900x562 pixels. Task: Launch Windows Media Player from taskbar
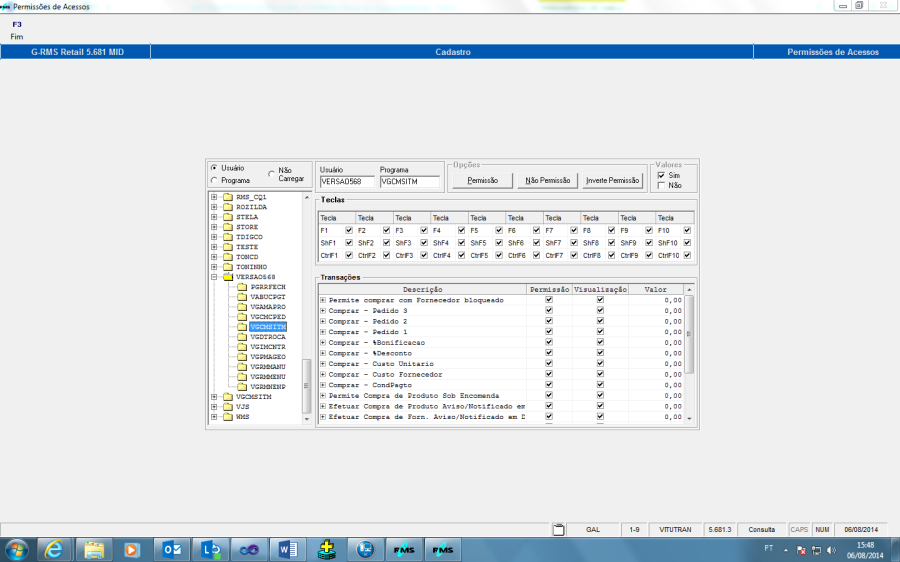(132, 550)
